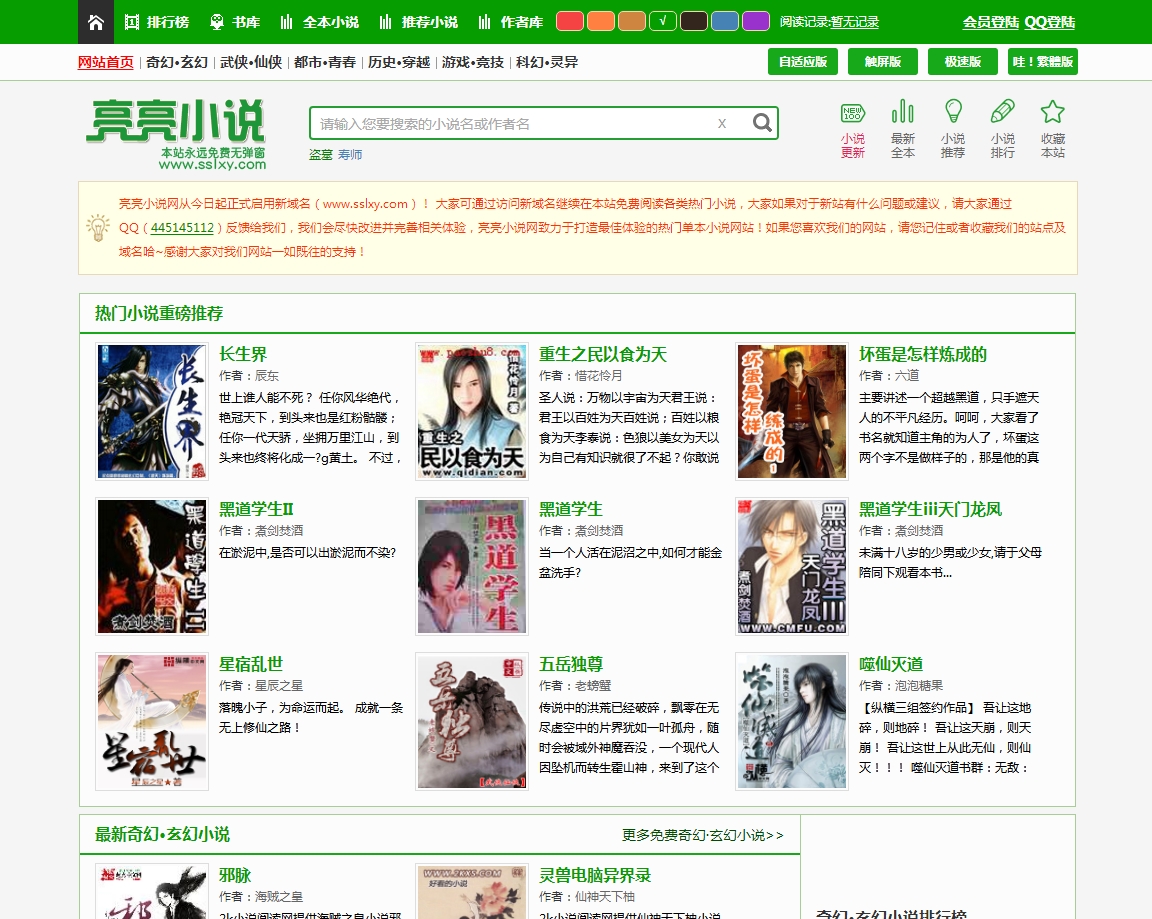Open the 噬仙灭道 book cover
1152x919 pixels.
(792, 721)
